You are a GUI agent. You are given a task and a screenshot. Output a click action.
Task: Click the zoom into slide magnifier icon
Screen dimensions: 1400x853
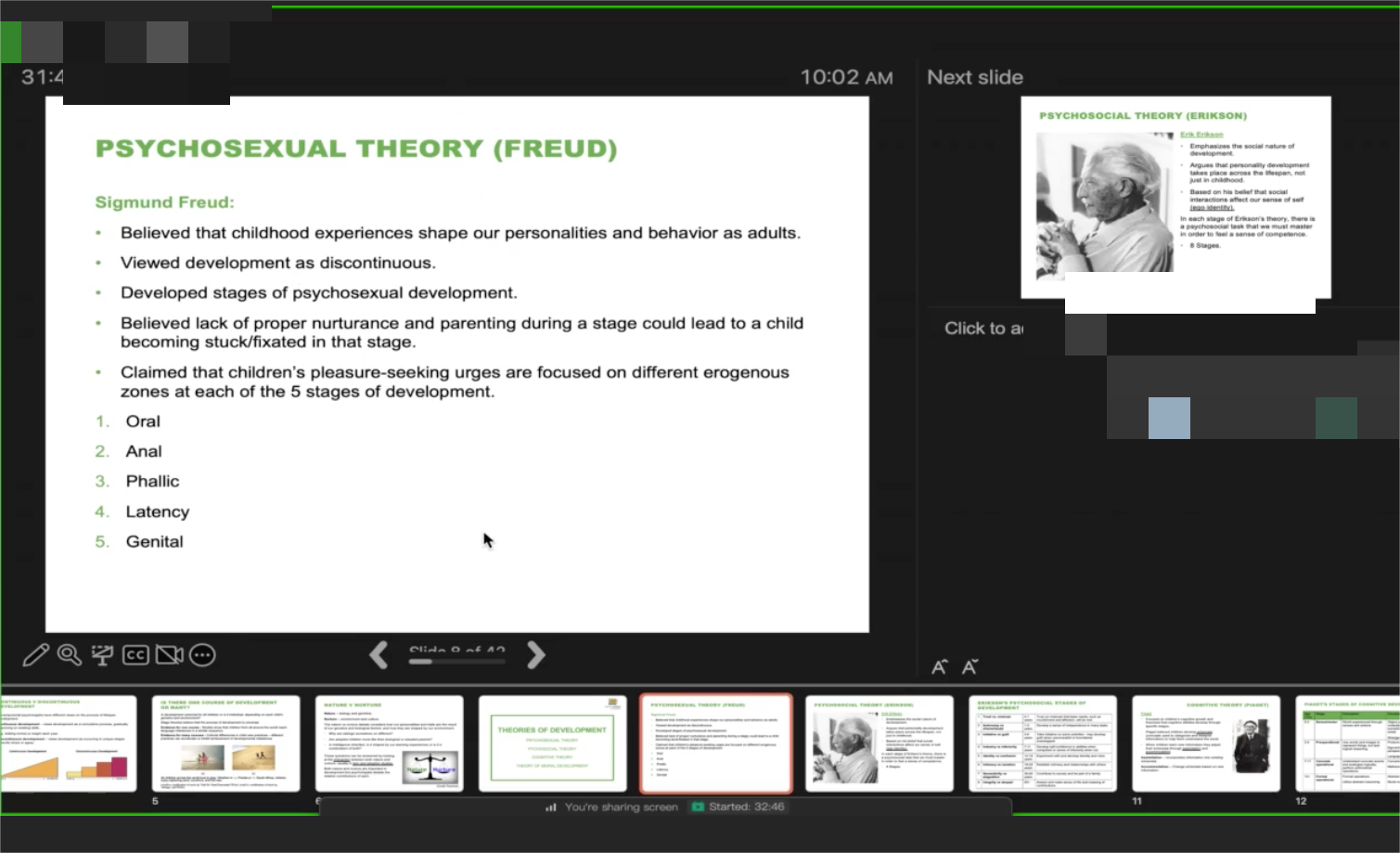[69, 655]
